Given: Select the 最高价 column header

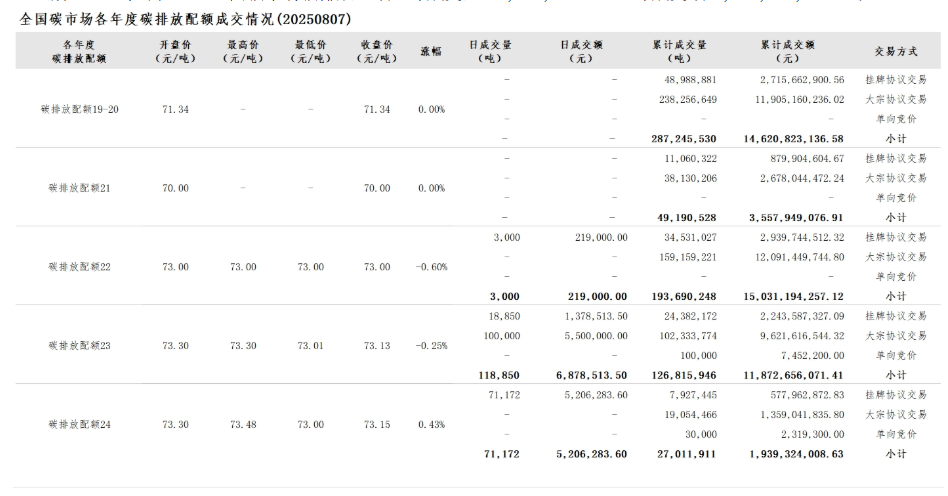Looking at the screenshot, I should point(243,52).
